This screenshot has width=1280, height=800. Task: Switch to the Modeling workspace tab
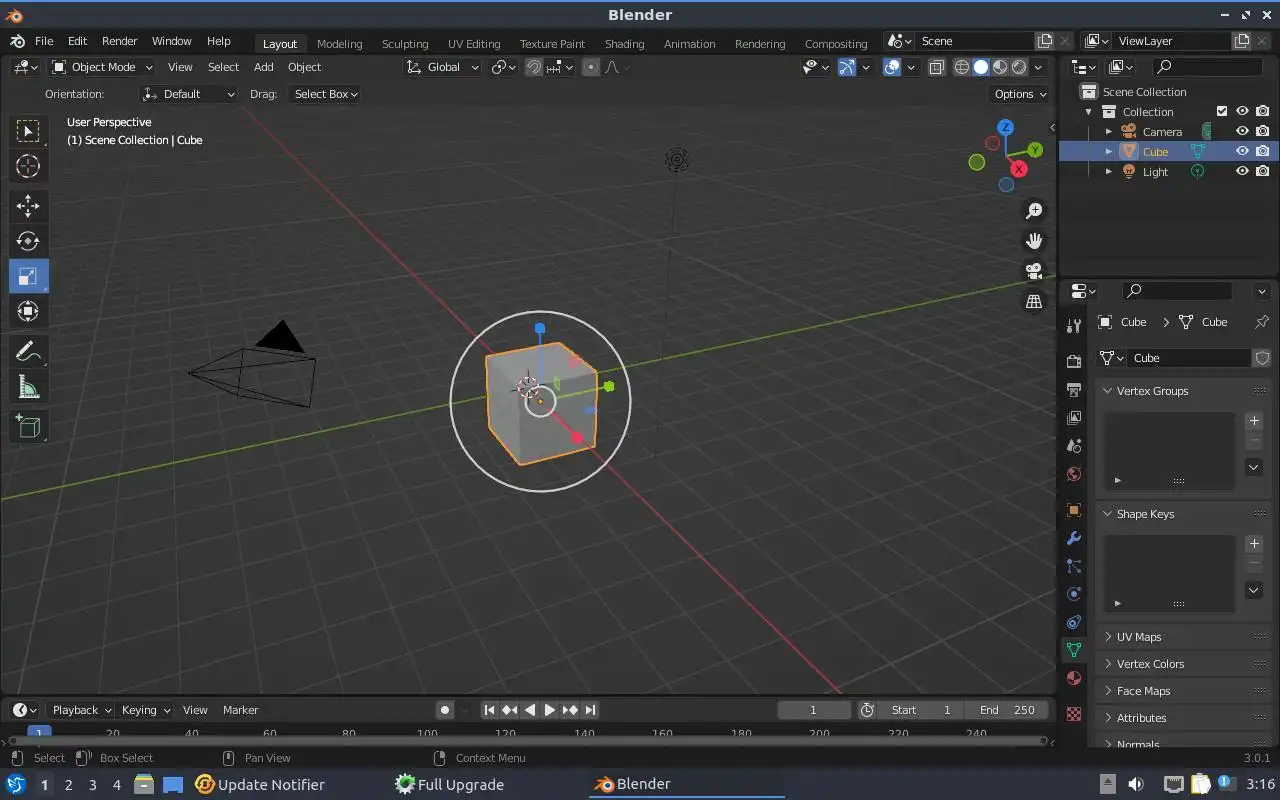point(339,43)
